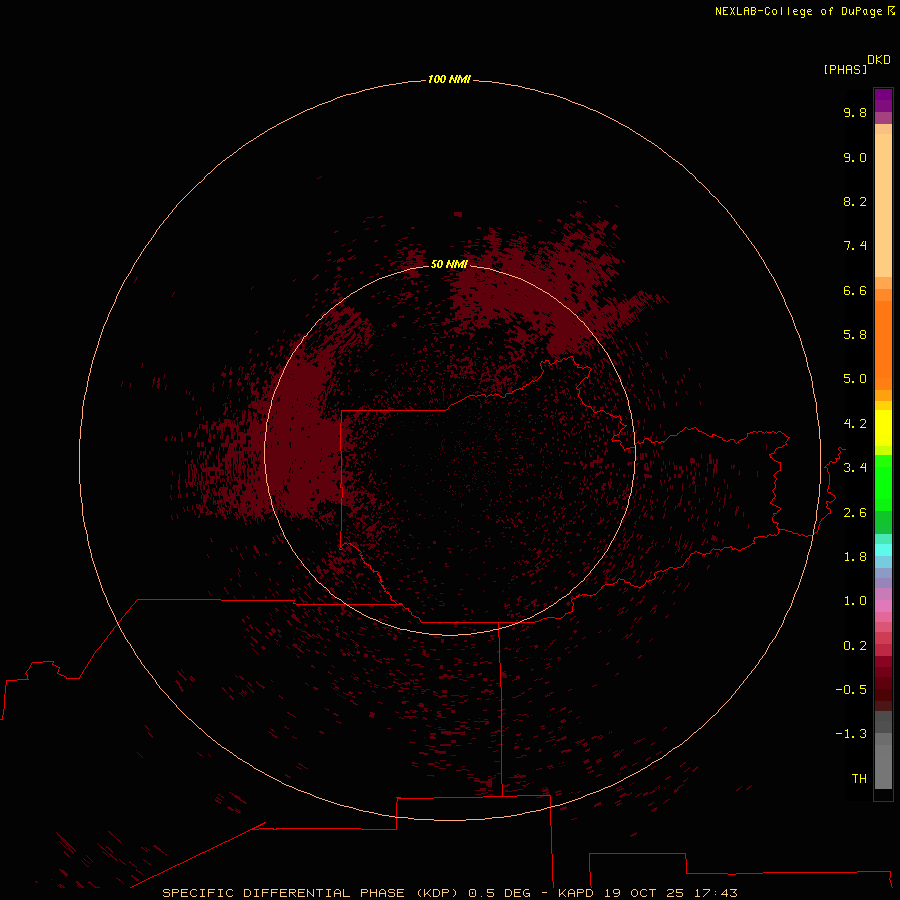Click the 4.2 legend value
This screenshot has height=900, width=900.
tap(855, 424)
